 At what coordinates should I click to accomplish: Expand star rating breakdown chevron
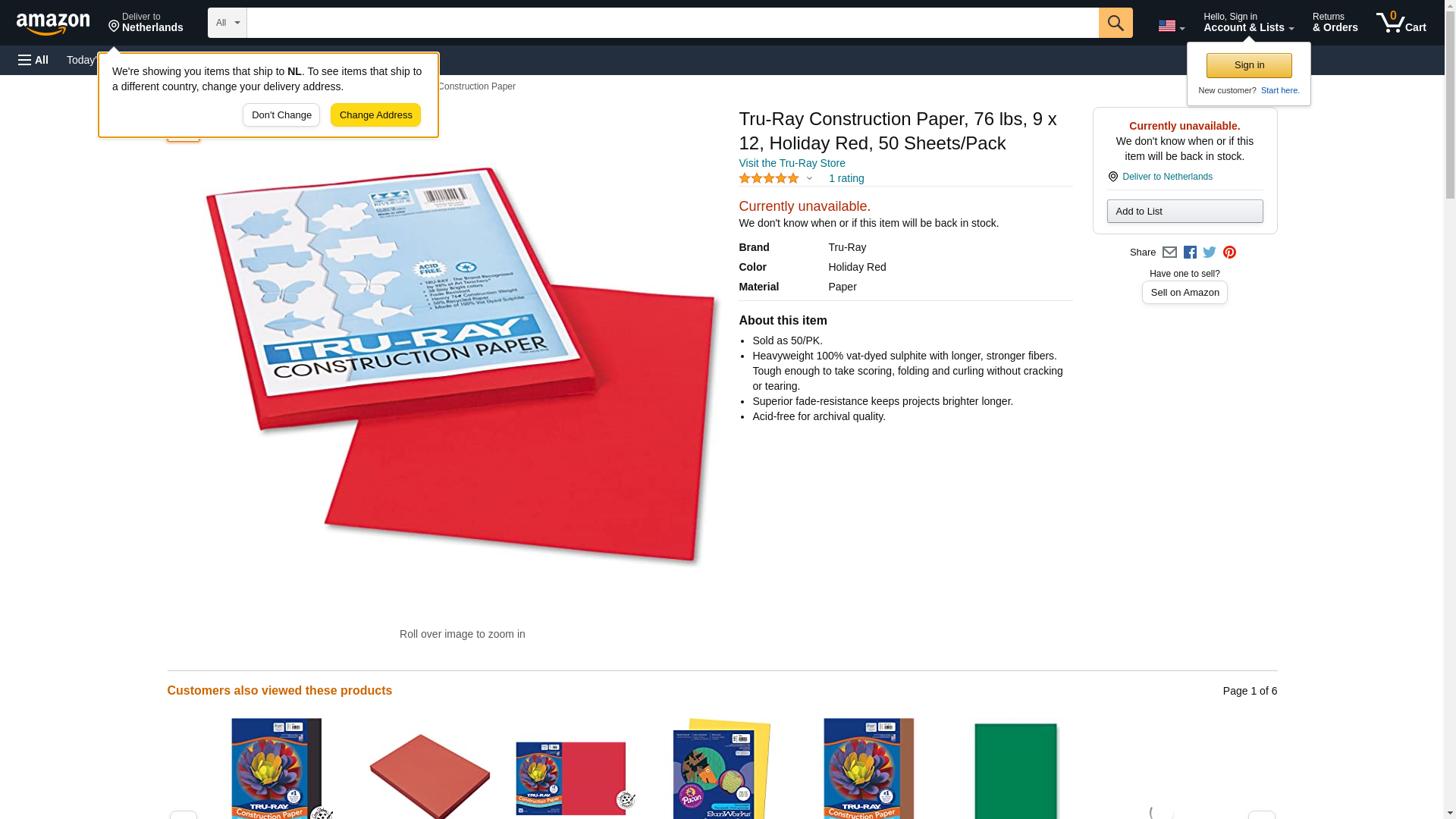point(809,178)
